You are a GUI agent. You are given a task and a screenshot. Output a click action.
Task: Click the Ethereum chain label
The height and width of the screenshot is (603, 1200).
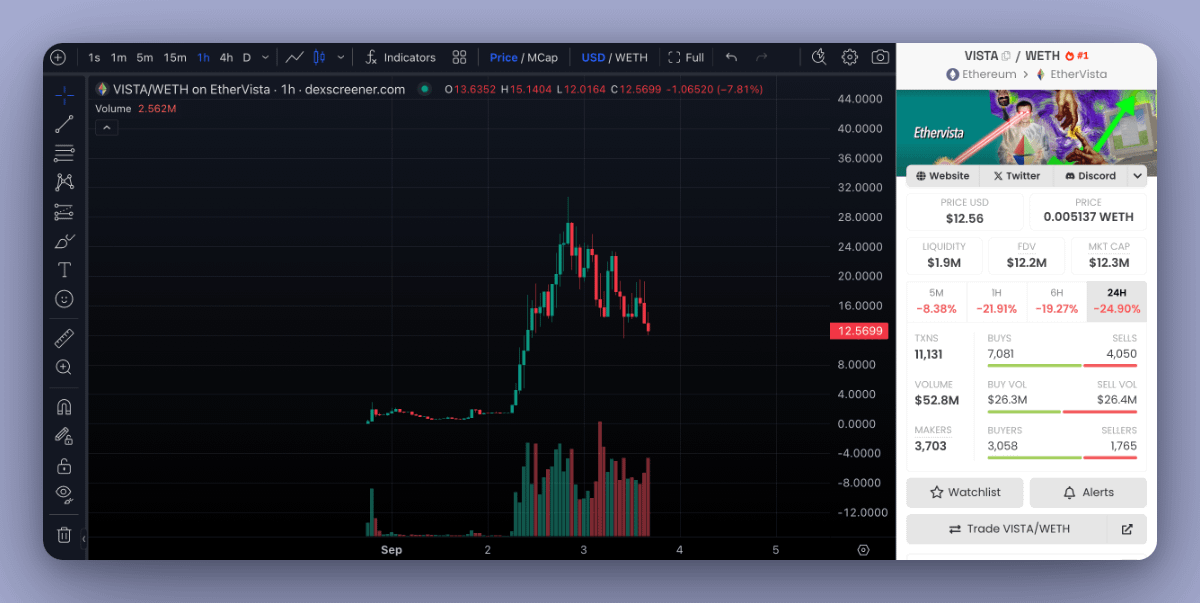(x=981, y=74)
